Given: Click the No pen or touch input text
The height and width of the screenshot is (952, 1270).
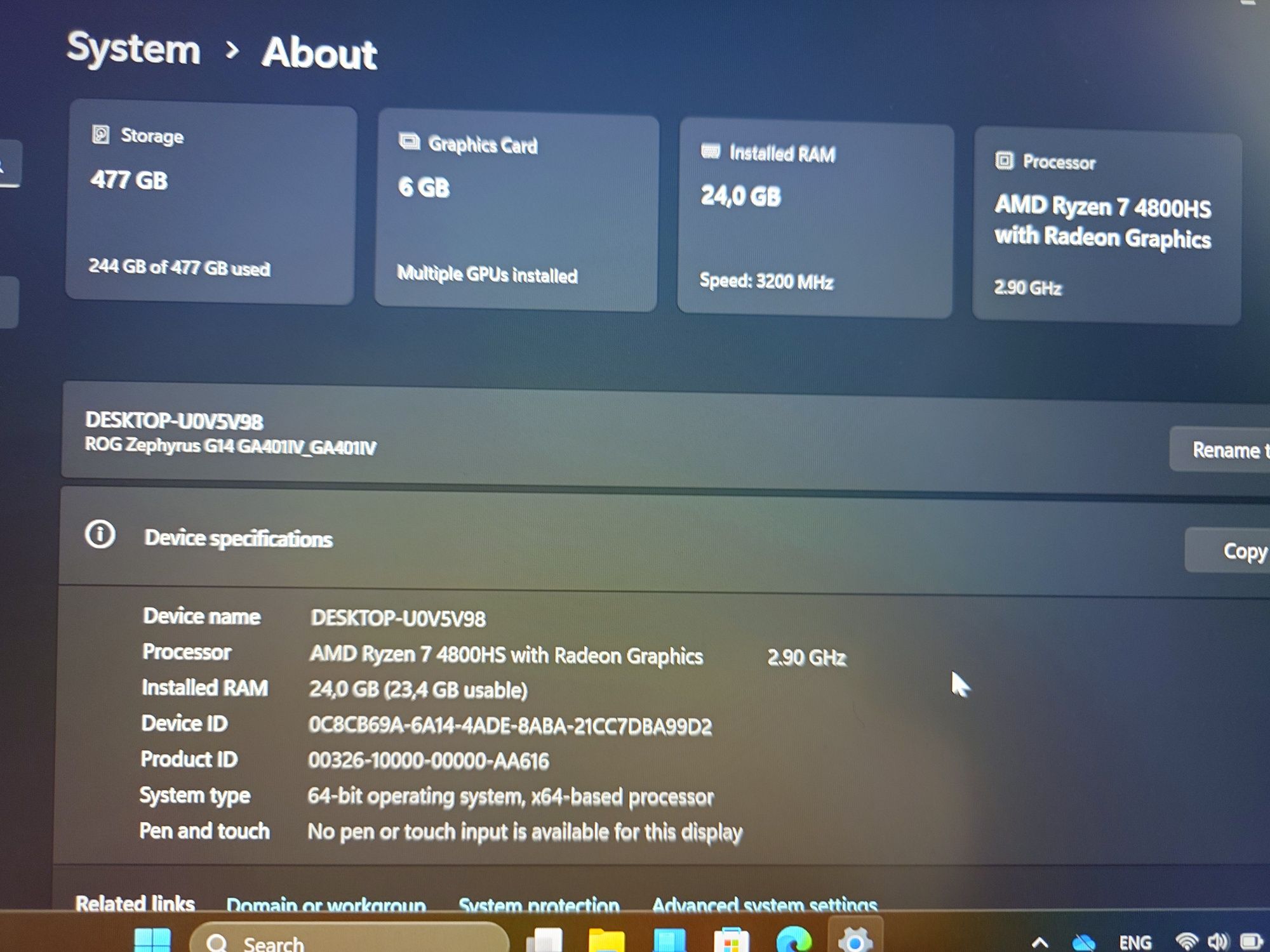Looking at the screenshot, I should [x=525, y=832].
